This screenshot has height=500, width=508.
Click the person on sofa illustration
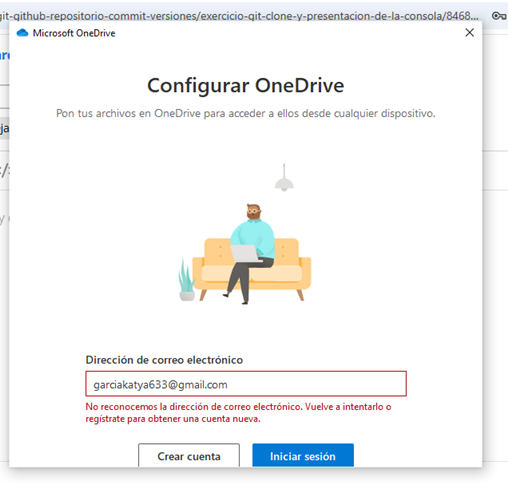pyautogui.click(x=245, y=234)
